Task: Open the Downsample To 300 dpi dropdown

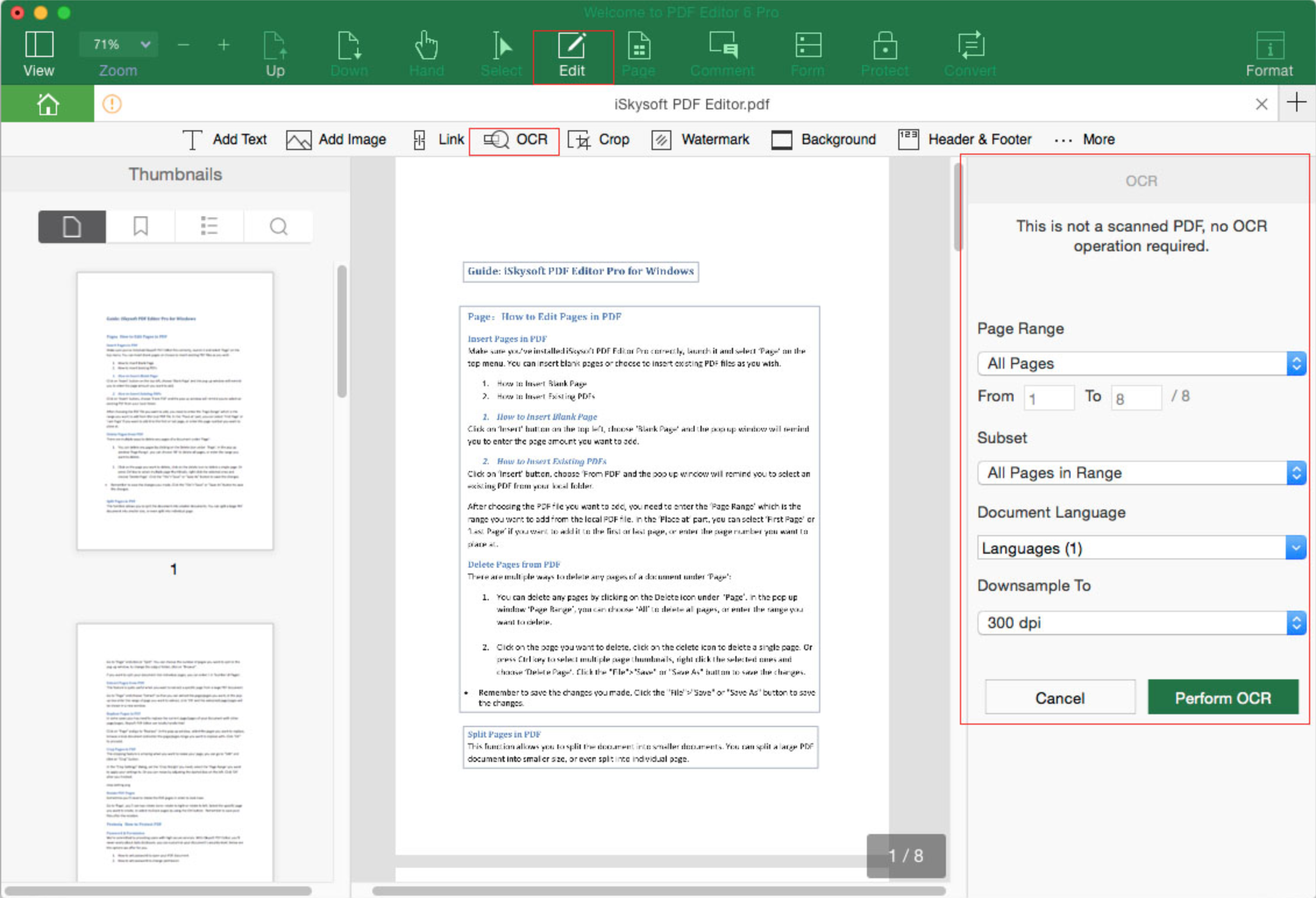Action: [1142, 623]
